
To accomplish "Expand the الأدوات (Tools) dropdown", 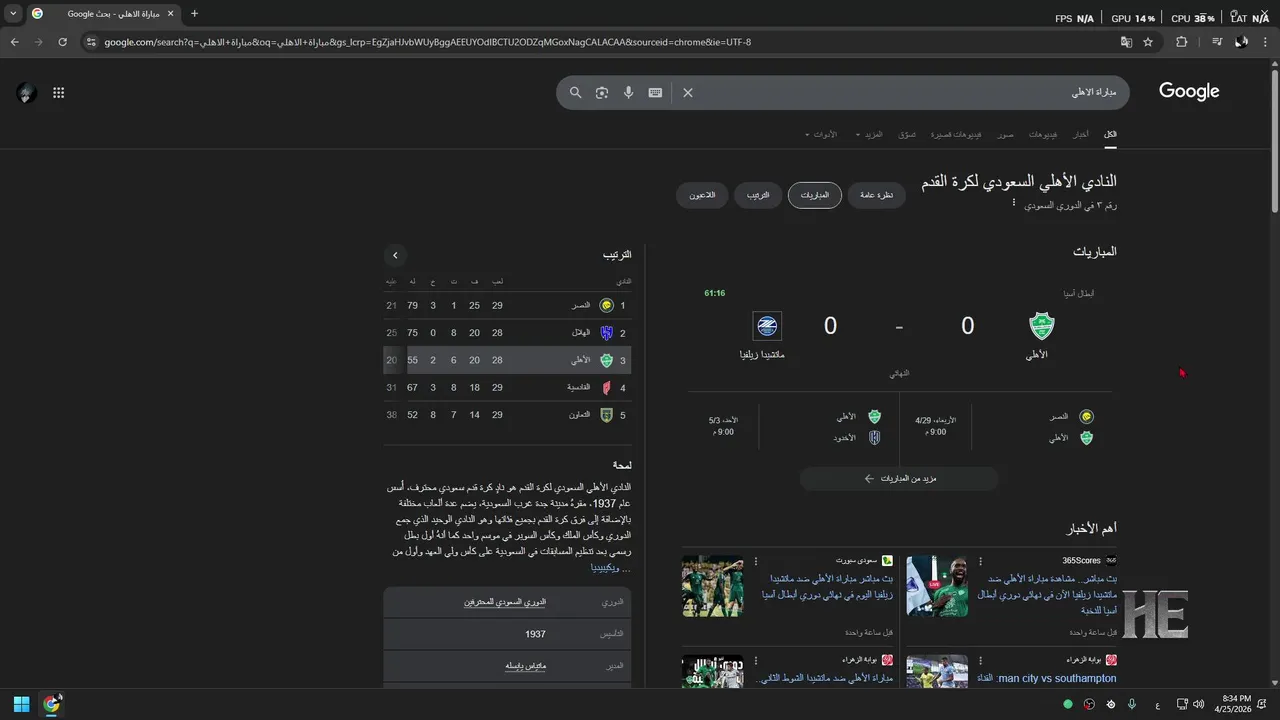I will pyautogui.click(x=821, y=134).
